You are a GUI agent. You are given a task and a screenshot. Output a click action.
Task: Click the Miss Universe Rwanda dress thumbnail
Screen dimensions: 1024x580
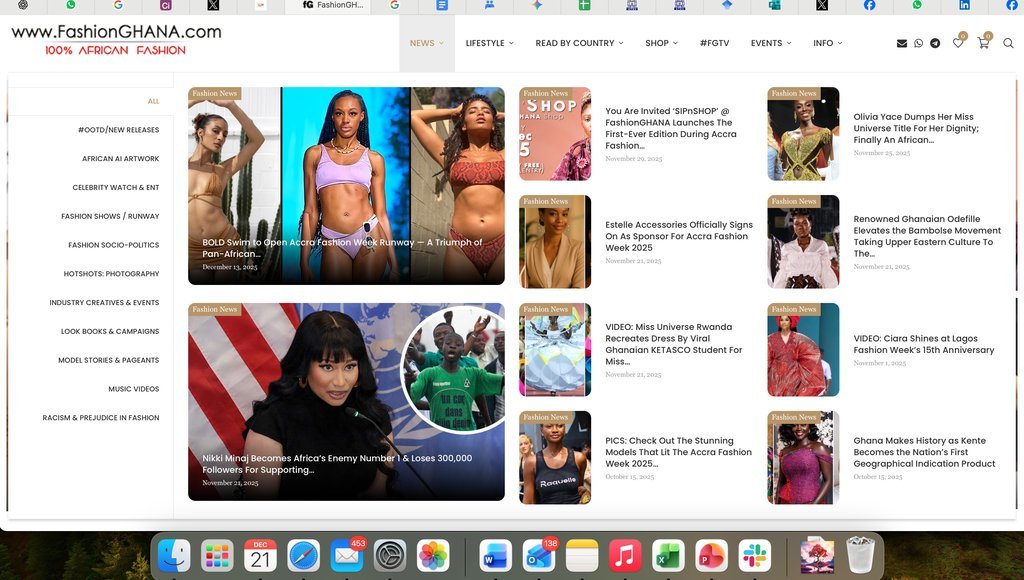coord(555,349)
